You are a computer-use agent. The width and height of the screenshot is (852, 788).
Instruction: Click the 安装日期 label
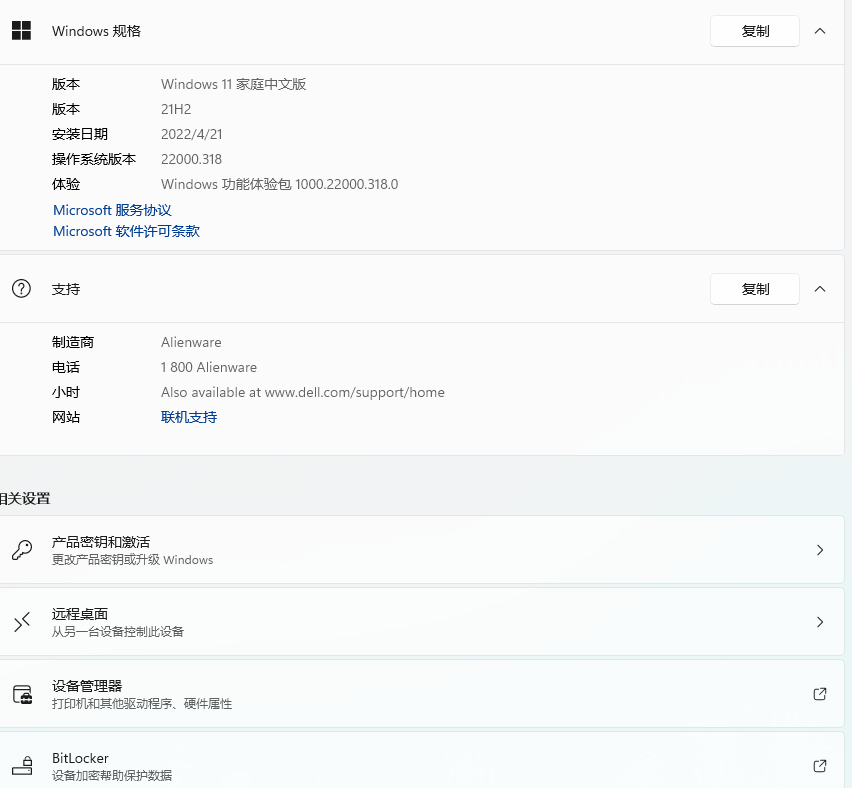pyautogui.click(x=80, y=134)
